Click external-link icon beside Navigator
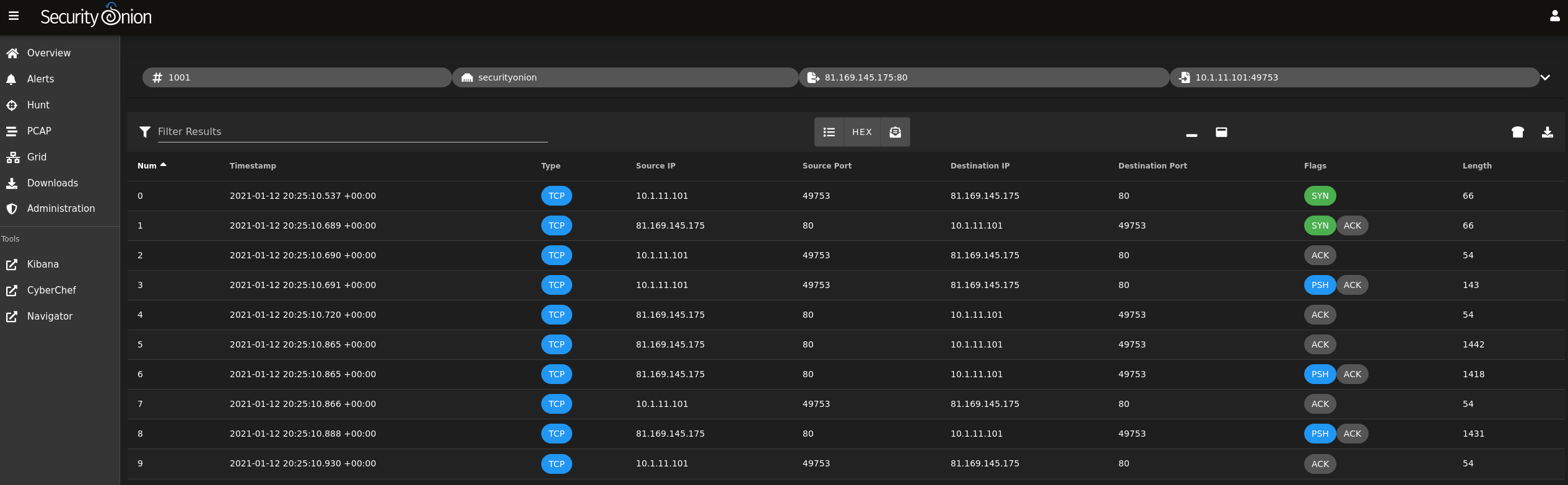This screenshot has width=1568, height=485. click(12, 317)
